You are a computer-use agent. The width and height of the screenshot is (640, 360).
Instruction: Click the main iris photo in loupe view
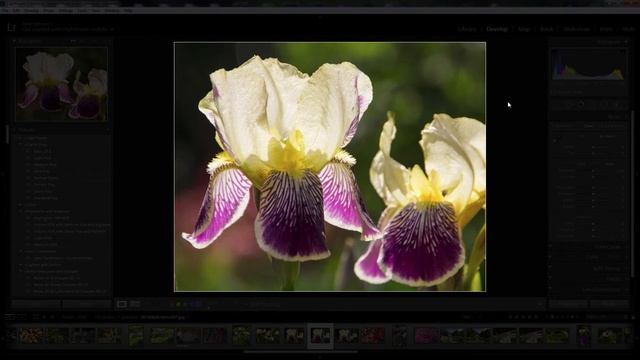pos(330,167)
